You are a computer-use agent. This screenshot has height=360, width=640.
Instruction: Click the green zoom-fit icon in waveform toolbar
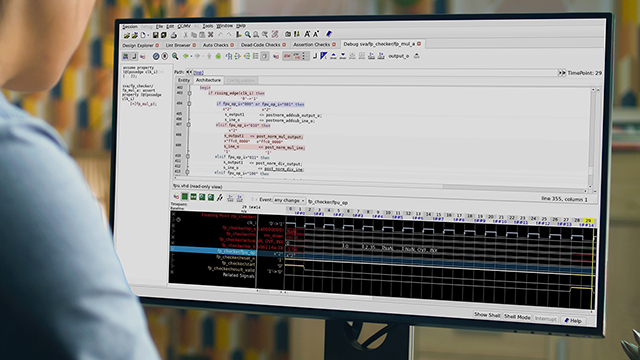(193, 197)
